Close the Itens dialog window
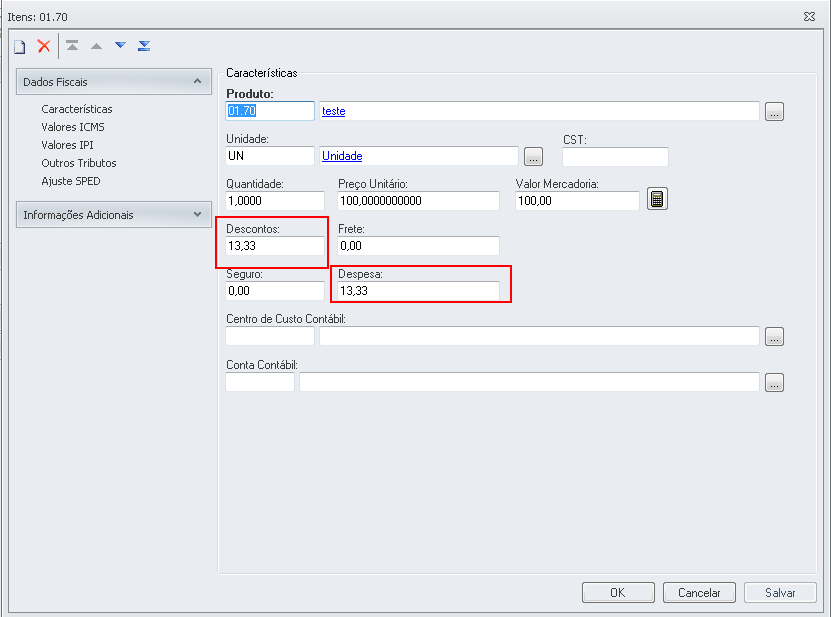Image resolution: width=831 pixels, height=617 pixels. coord(809,16)
